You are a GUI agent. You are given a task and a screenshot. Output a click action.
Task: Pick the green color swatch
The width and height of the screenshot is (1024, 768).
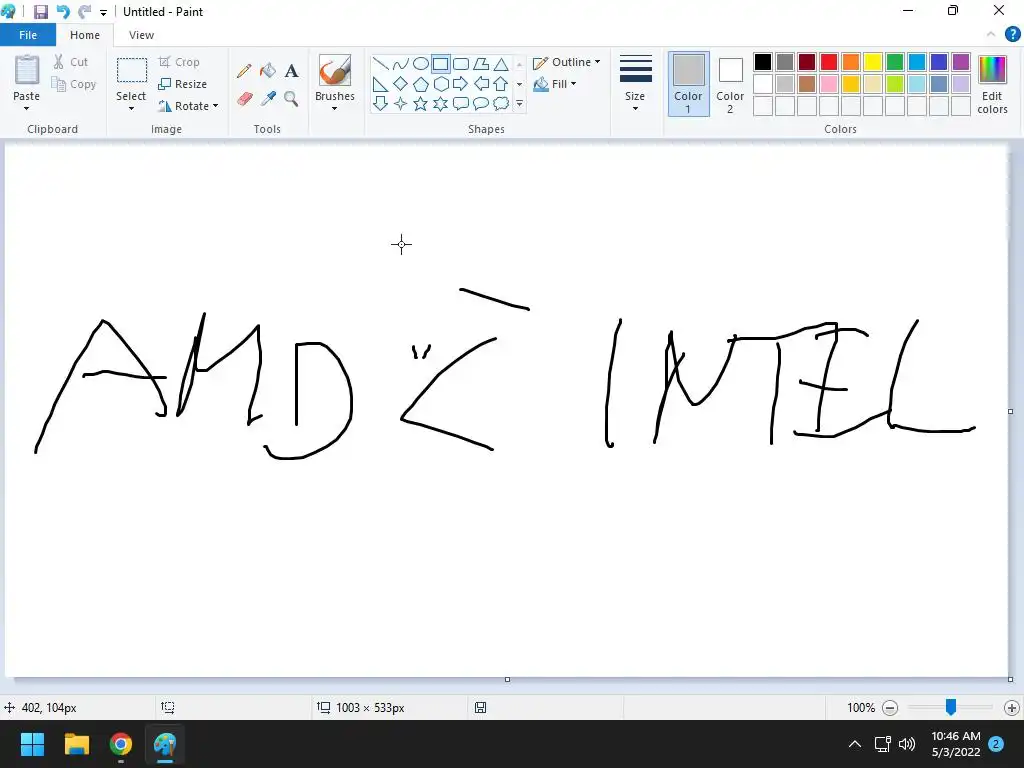[x=895, y=62]
